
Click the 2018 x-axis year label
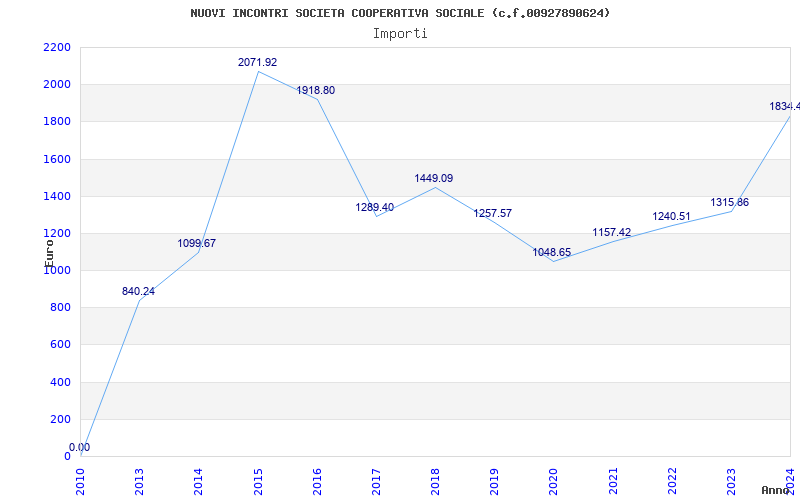[x=435, y=481]
